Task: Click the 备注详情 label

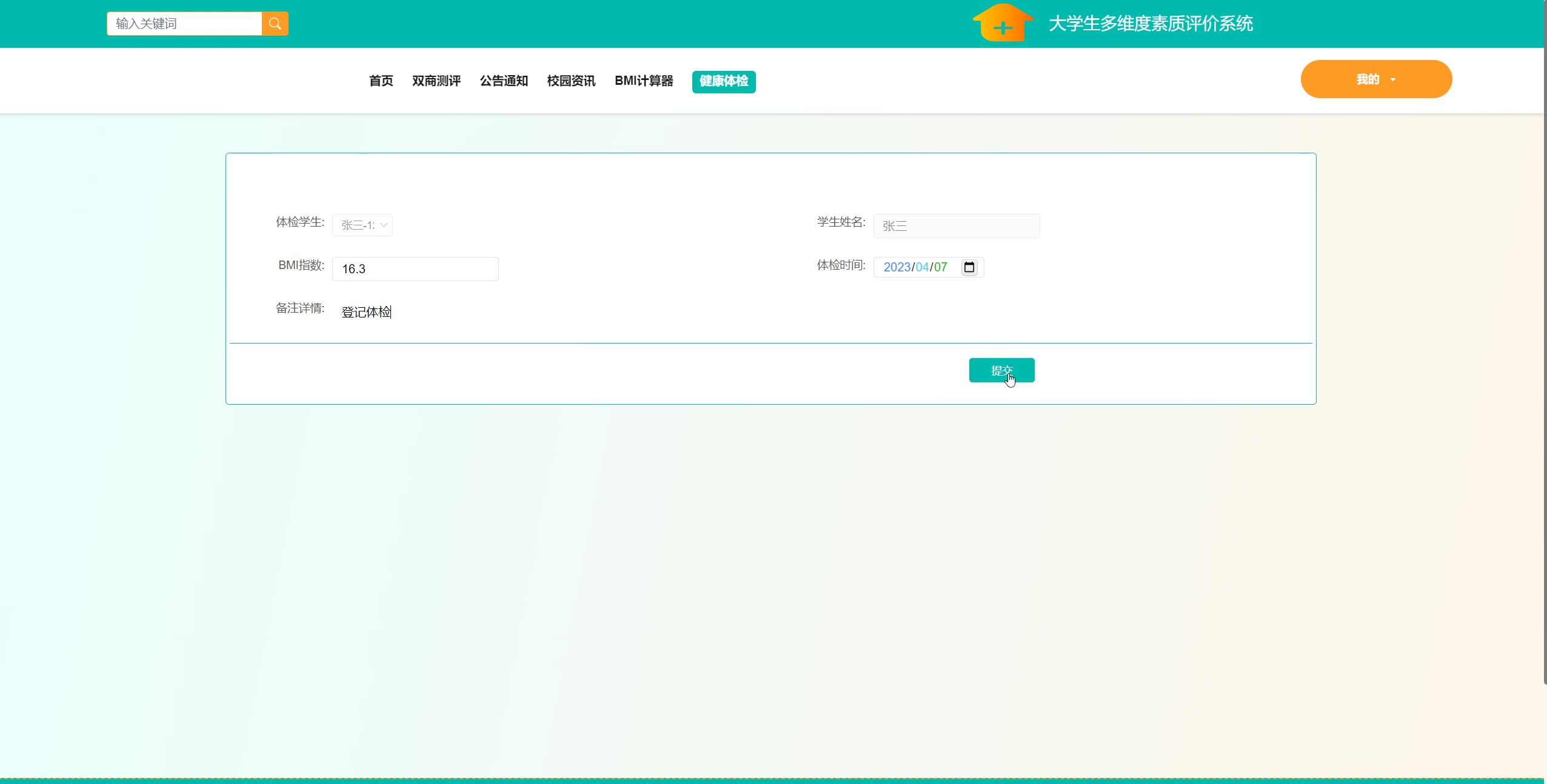Action: 300,308
